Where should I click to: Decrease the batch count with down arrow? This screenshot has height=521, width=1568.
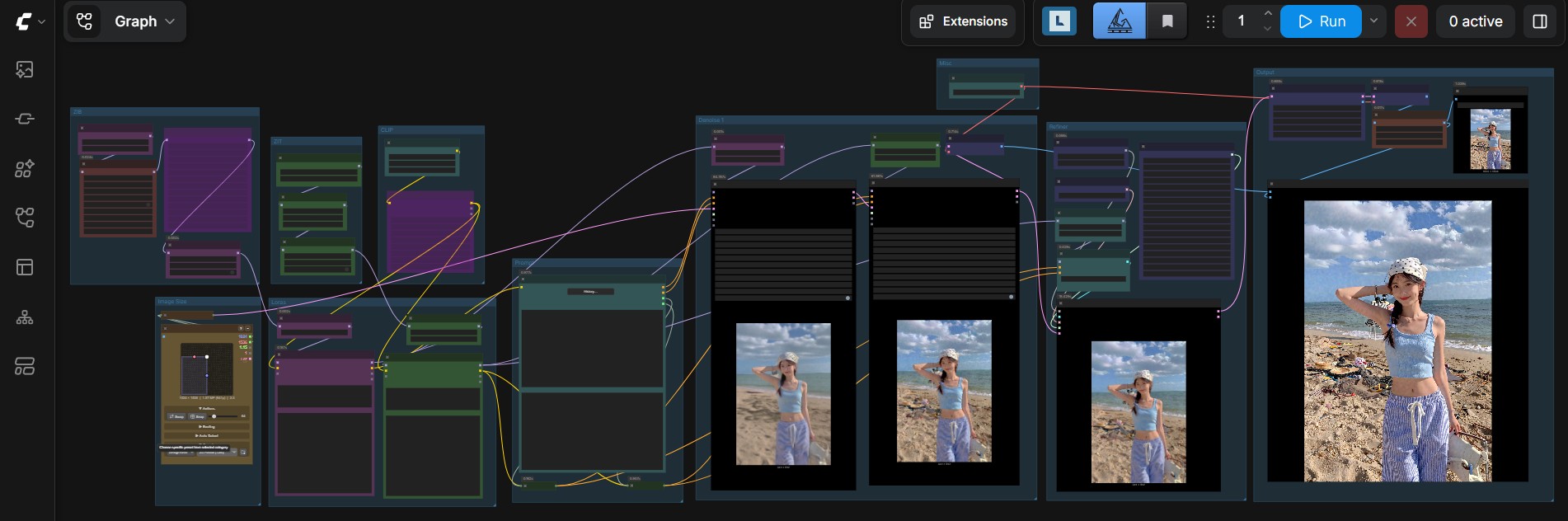point(1268,30)
